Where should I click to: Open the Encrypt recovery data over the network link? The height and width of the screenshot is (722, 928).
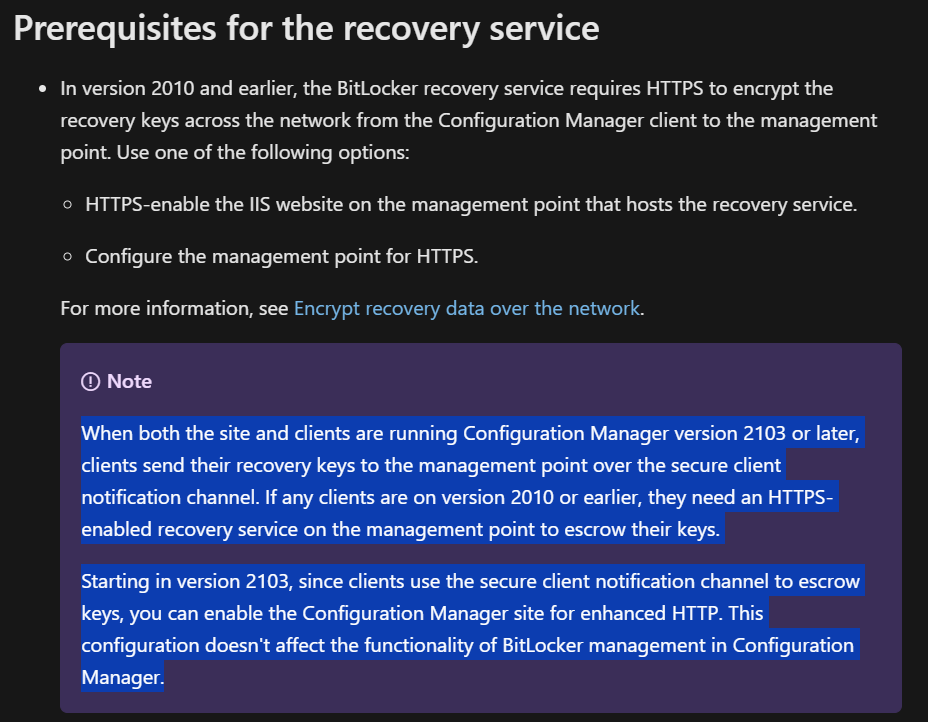click(466, 308)
